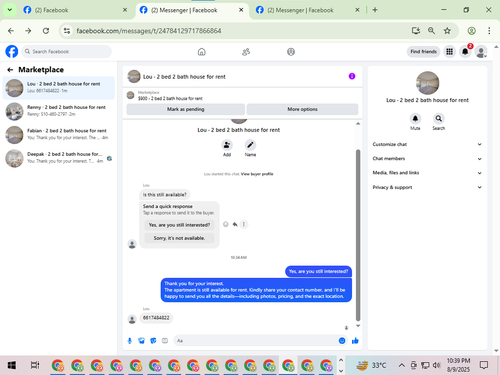Expand the Privacy & support section
The image size is (500, 375).
[427, 187]
